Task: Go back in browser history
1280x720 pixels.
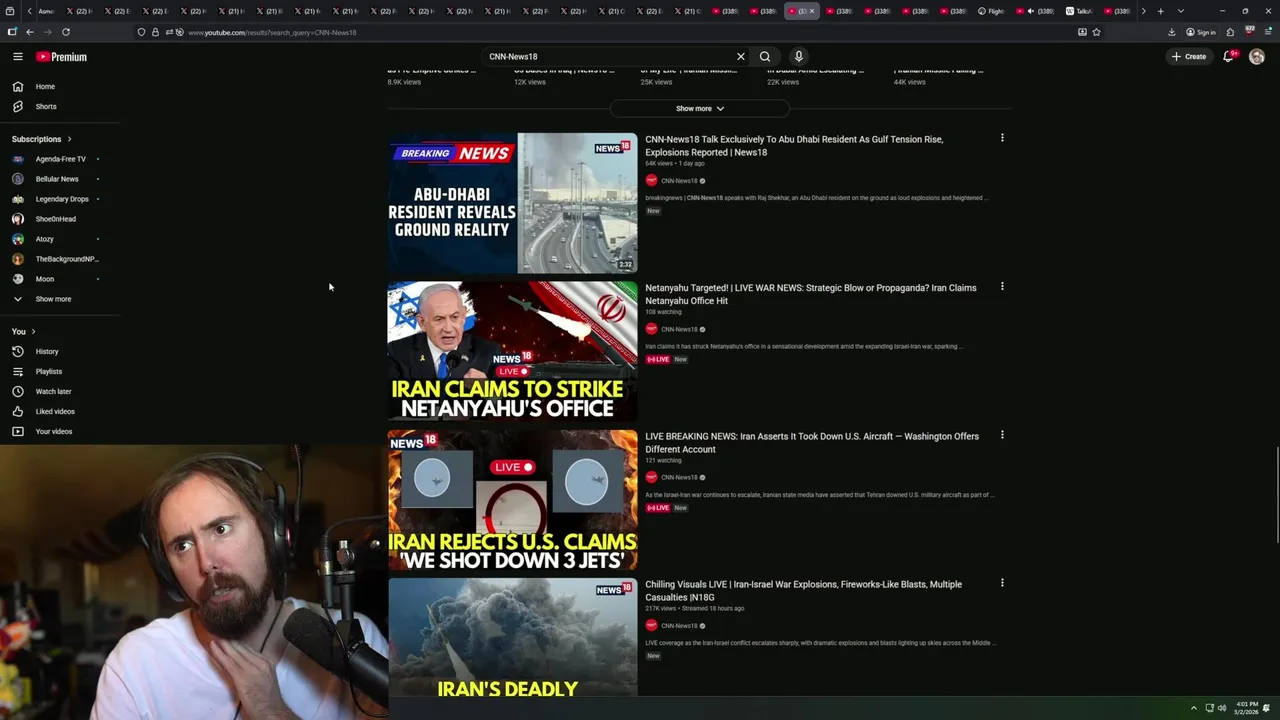Action: [29, 32]
